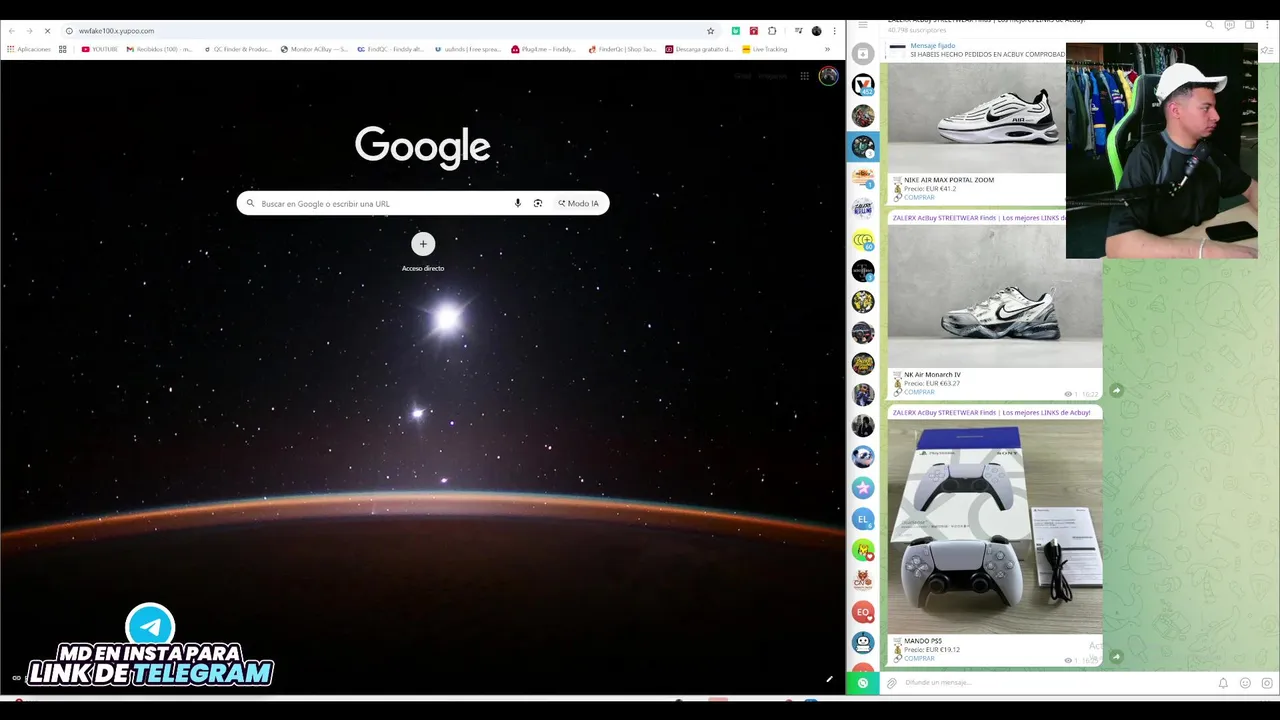
Task: Open Modo IA in Google search
Action: (x=578, y=203)
